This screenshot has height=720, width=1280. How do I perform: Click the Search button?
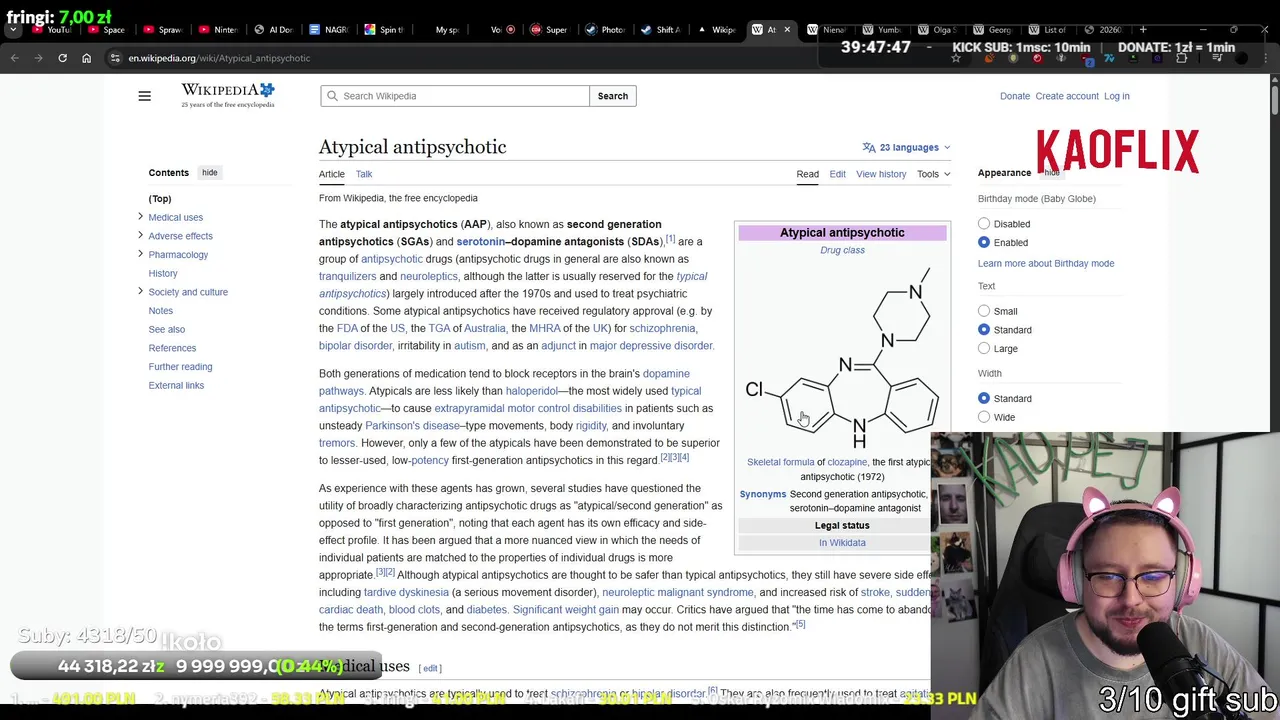pos(613,96)
